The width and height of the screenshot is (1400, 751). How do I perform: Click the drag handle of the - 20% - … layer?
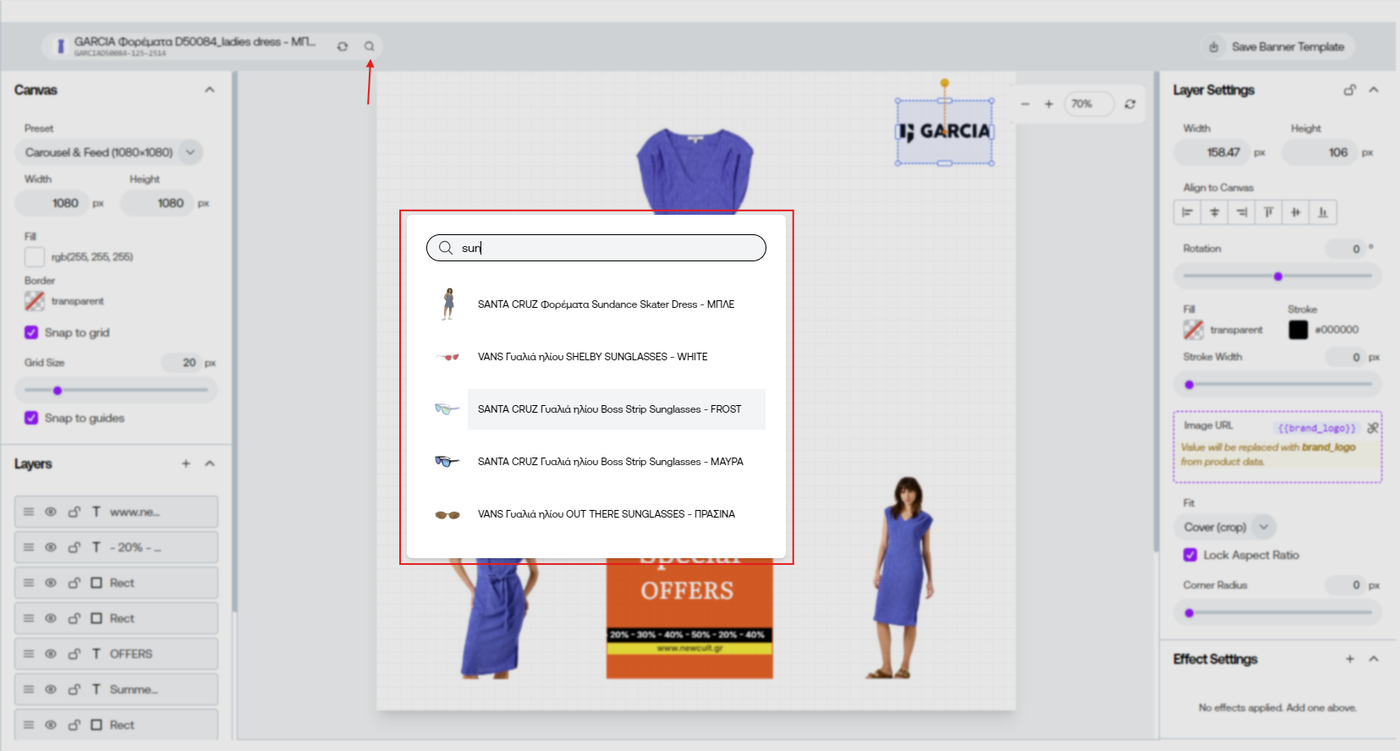click(29, 547)
